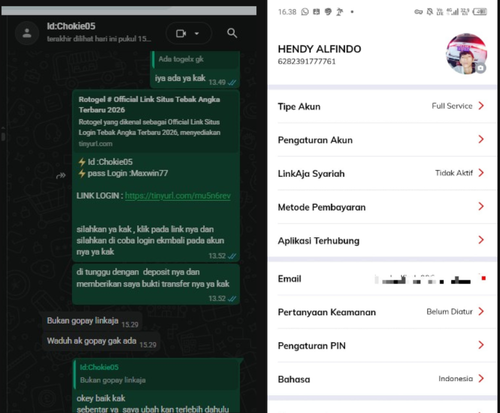Open the video call dropdown arrow
This screenshot has width=500, height=413.
pos(197,33)
